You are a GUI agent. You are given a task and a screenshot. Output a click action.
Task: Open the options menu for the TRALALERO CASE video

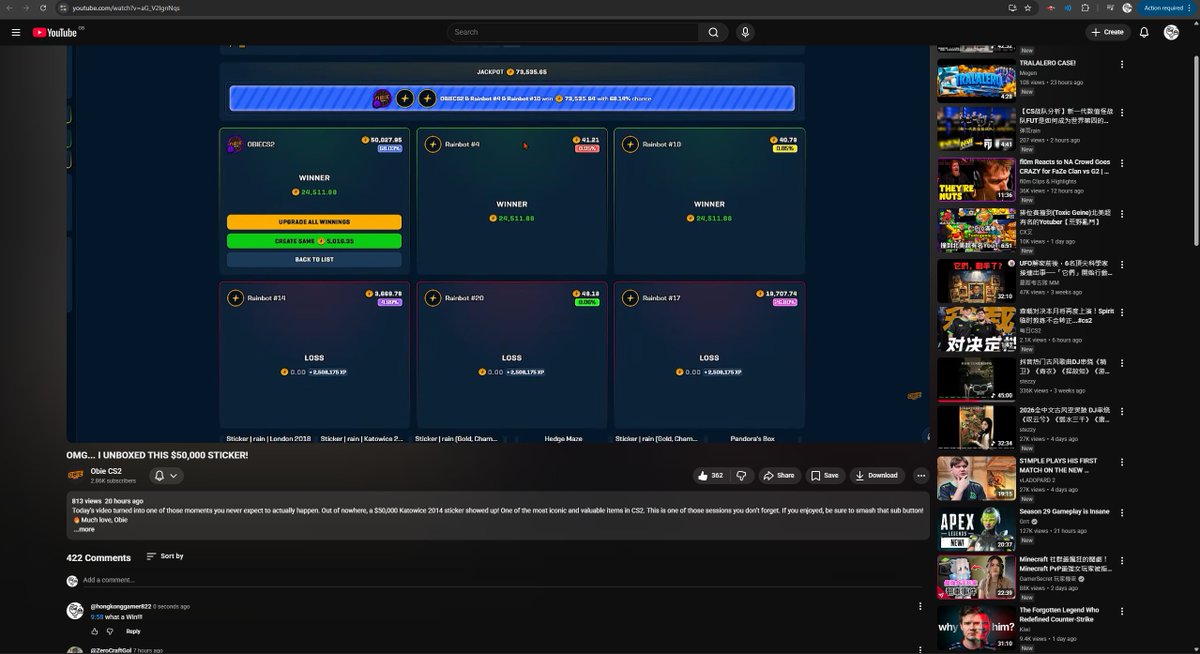click(x=1121, y=64)
